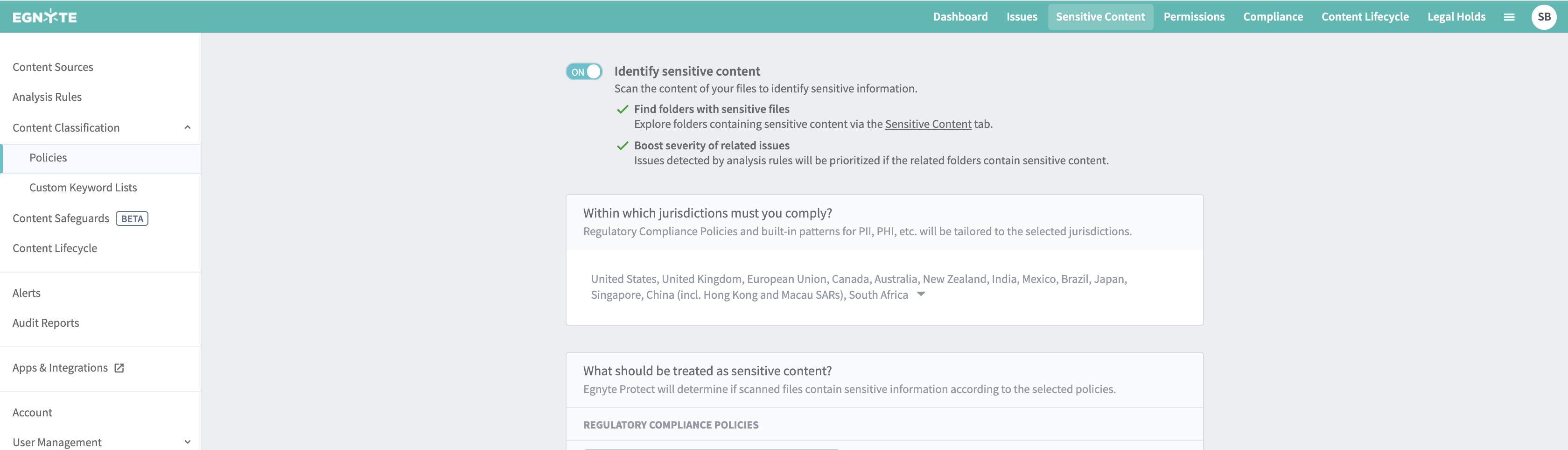Click the Egnyte logo in header
Image resolution: width=1568 pixels, height=450 pixels.
pos(44,17)
